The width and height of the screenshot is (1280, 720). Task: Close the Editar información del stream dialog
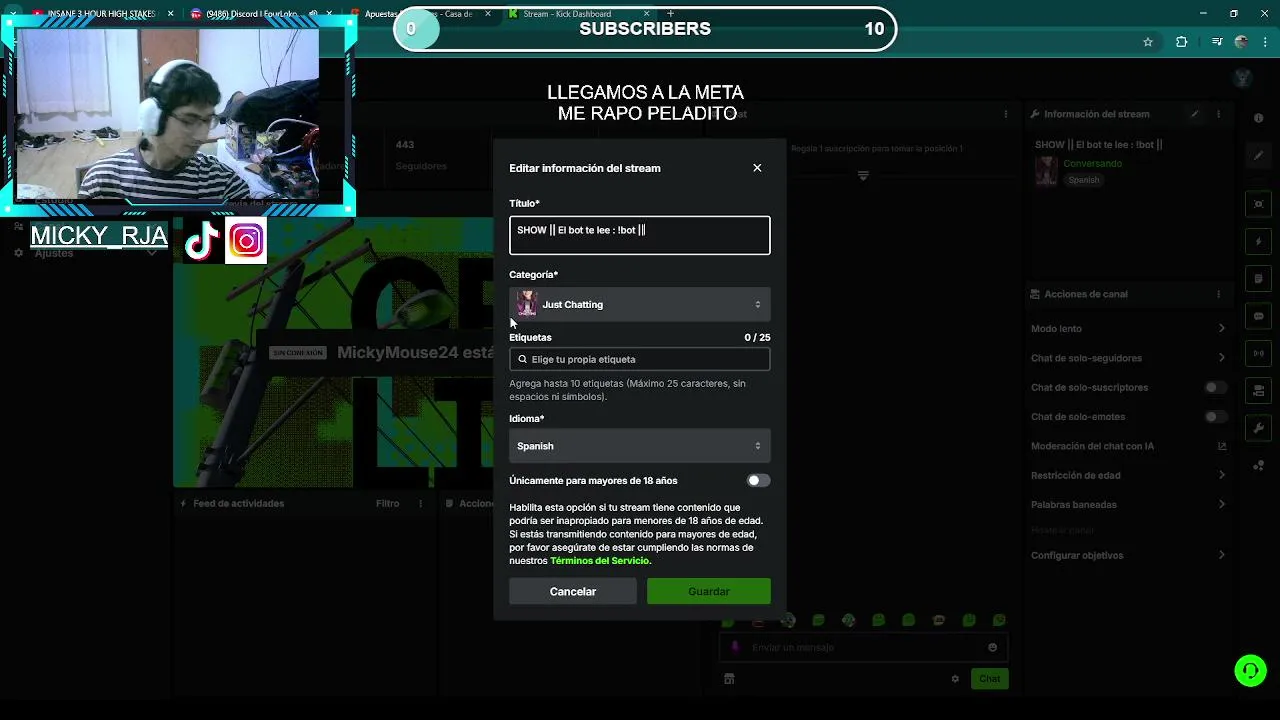click(x=757, y=168)
